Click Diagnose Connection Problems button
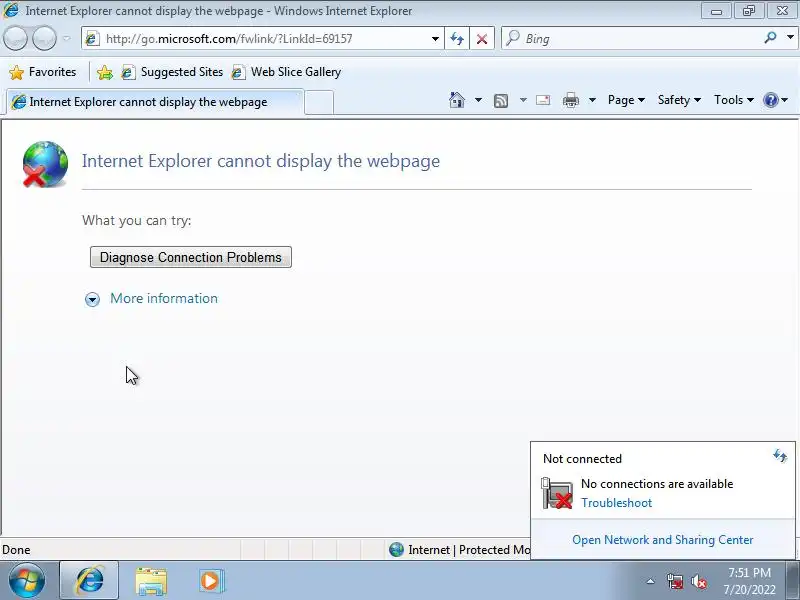The width and height of the screenshot is (800, 600). tap(191, 257)
